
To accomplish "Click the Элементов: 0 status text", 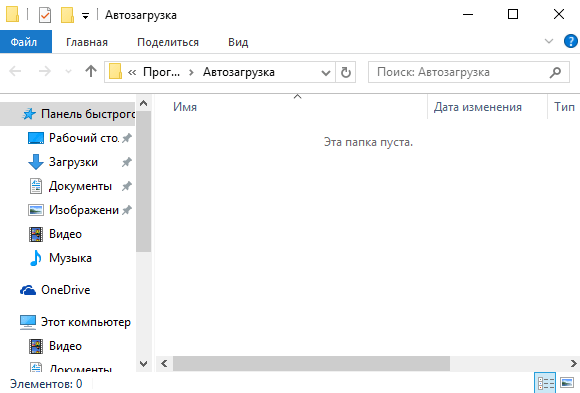I will pos(46,384).
